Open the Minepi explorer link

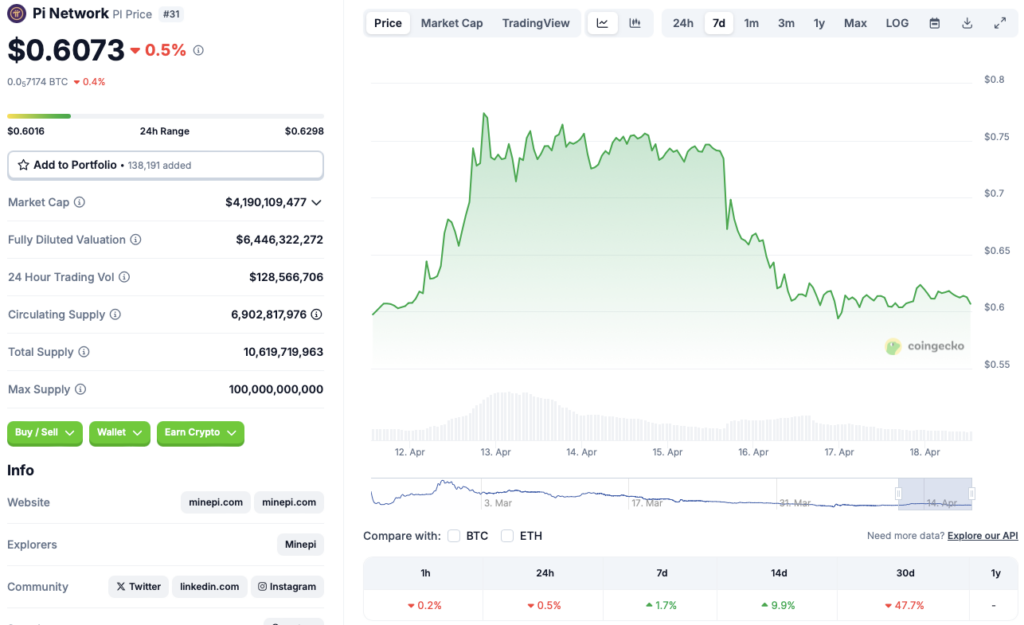[x=300, y=544]
